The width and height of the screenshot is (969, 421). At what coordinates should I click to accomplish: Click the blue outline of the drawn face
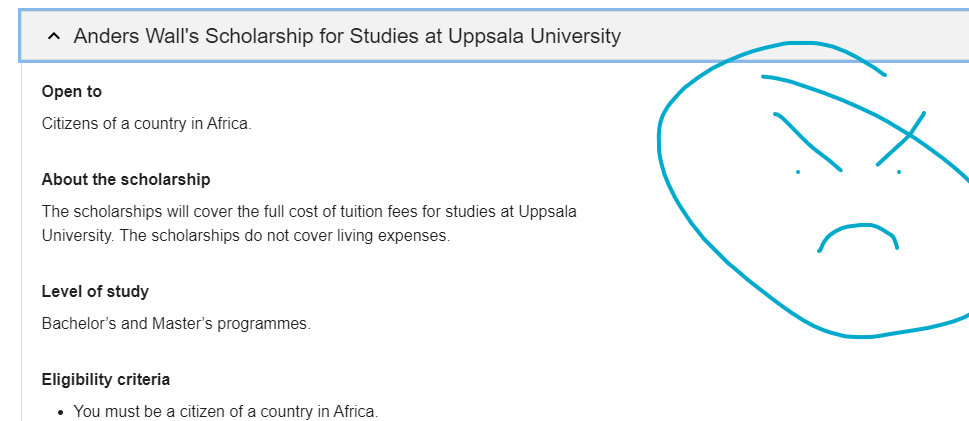[660, 142]
